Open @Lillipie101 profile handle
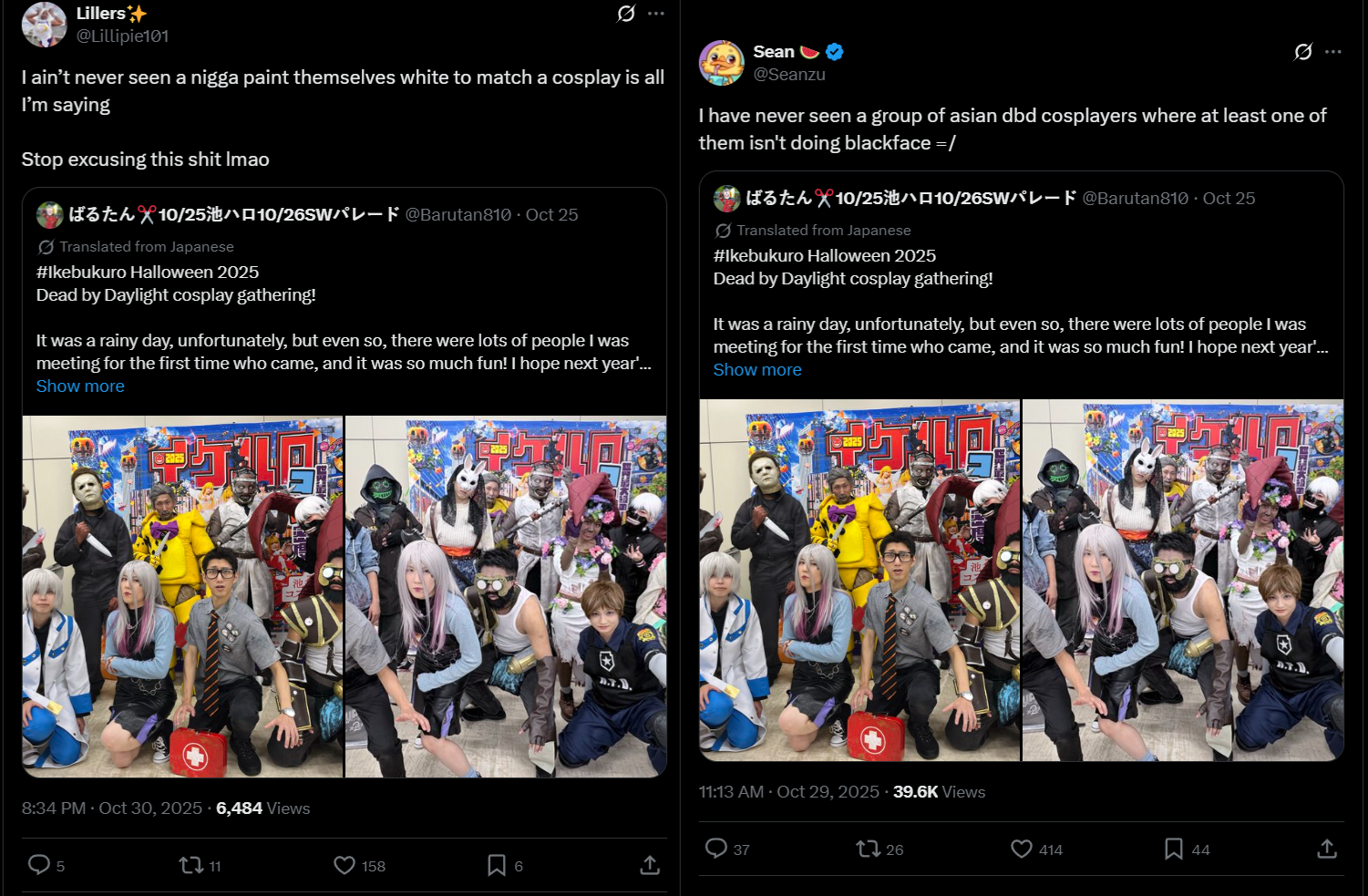 click(122, 36)
